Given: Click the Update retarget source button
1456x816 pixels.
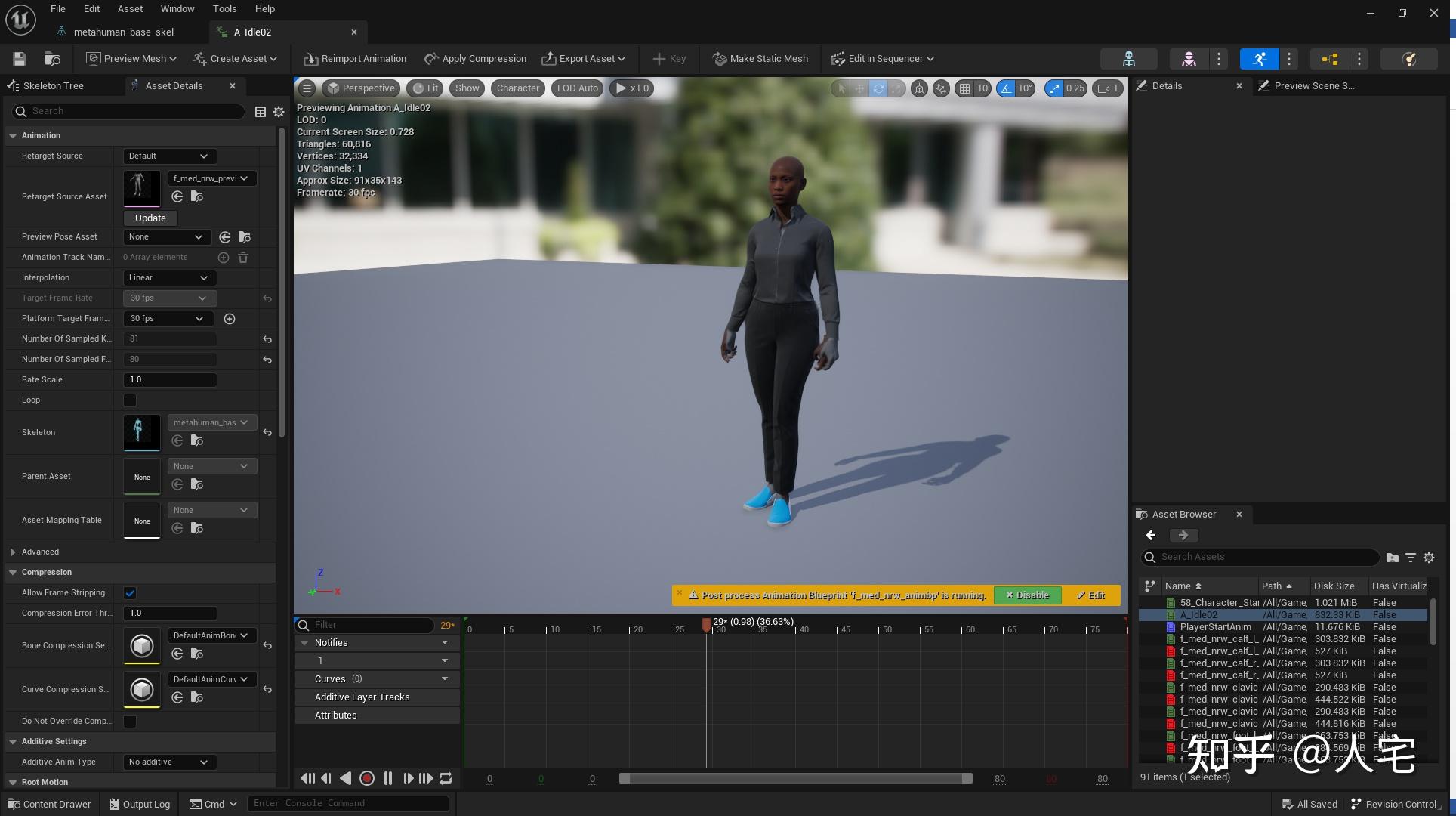Looking at the screenshot, I should [150, 218].
